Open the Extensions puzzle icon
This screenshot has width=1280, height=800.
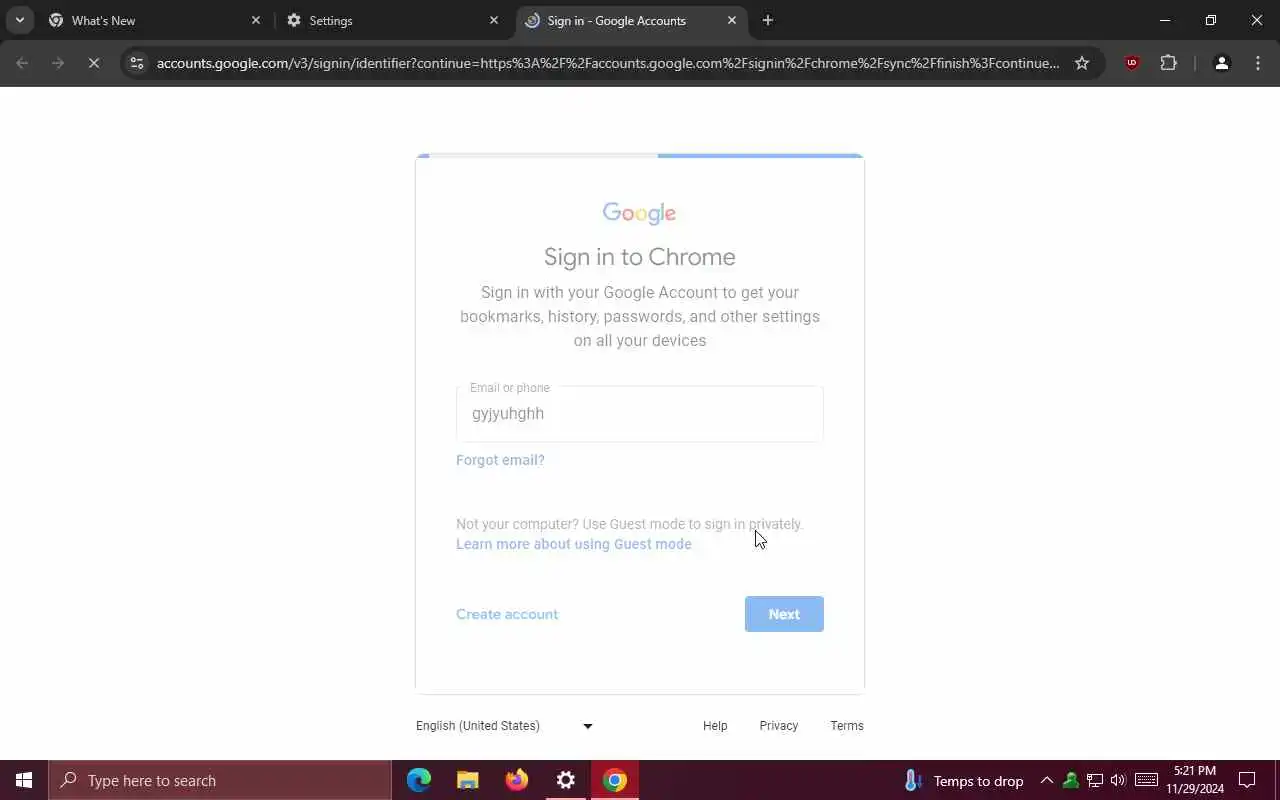(1168, 63)
